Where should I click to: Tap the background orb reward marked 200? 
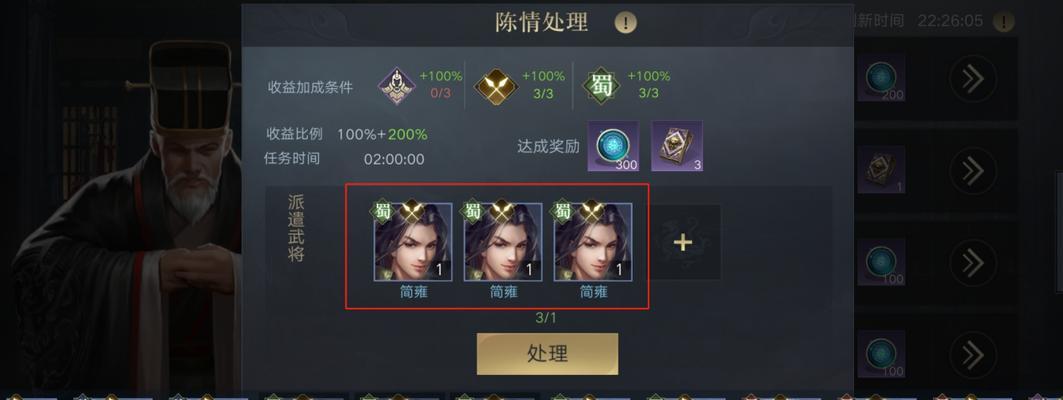click(x=881, y=78)
